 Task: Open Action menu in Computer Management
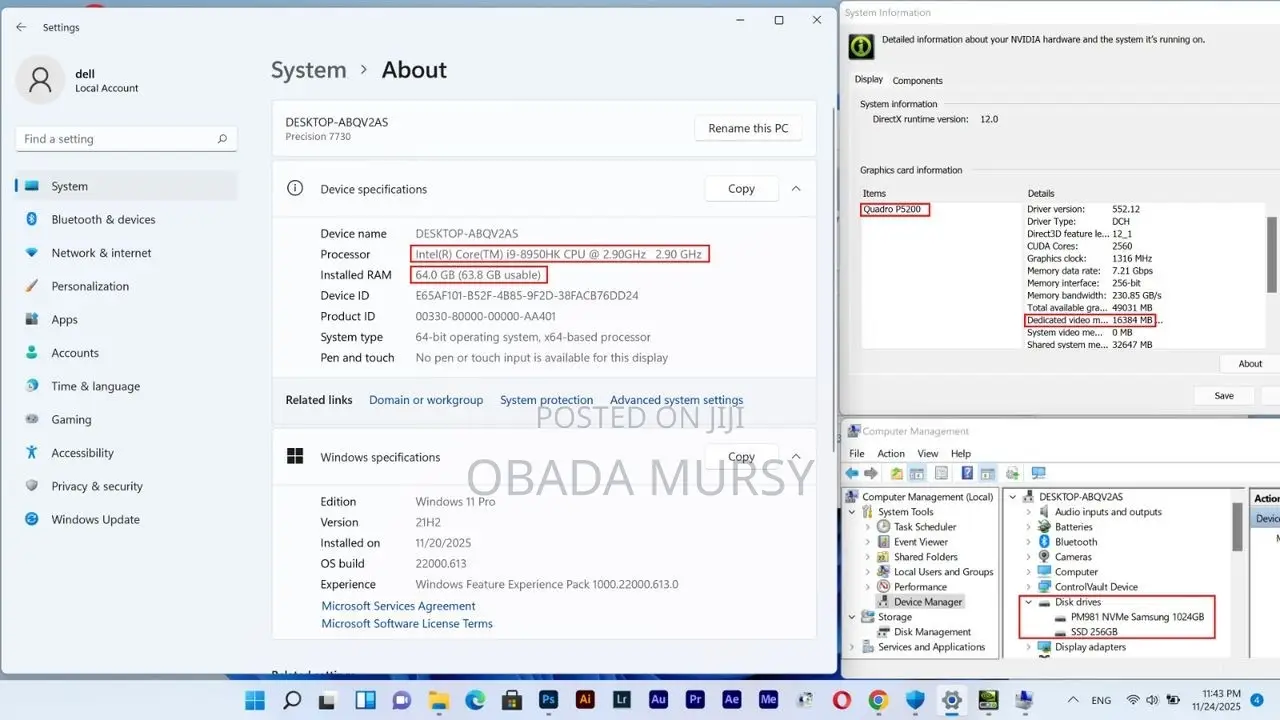click(x=891, y=453)
